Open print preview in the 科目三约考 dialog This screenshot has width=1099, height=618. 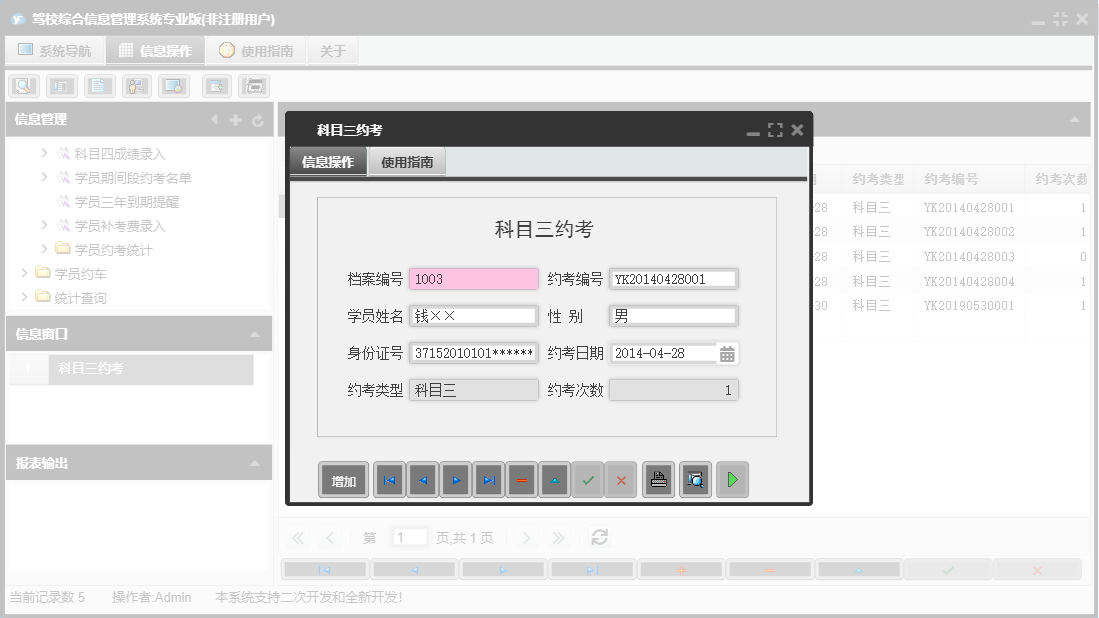[x=695, y=479]
